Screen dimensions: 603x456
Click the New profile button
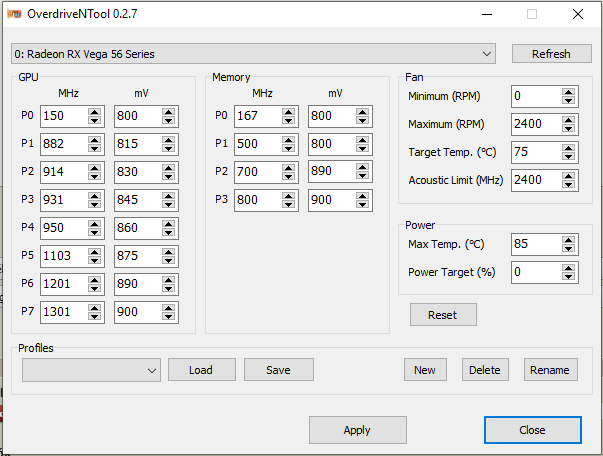tap(425, 370)
